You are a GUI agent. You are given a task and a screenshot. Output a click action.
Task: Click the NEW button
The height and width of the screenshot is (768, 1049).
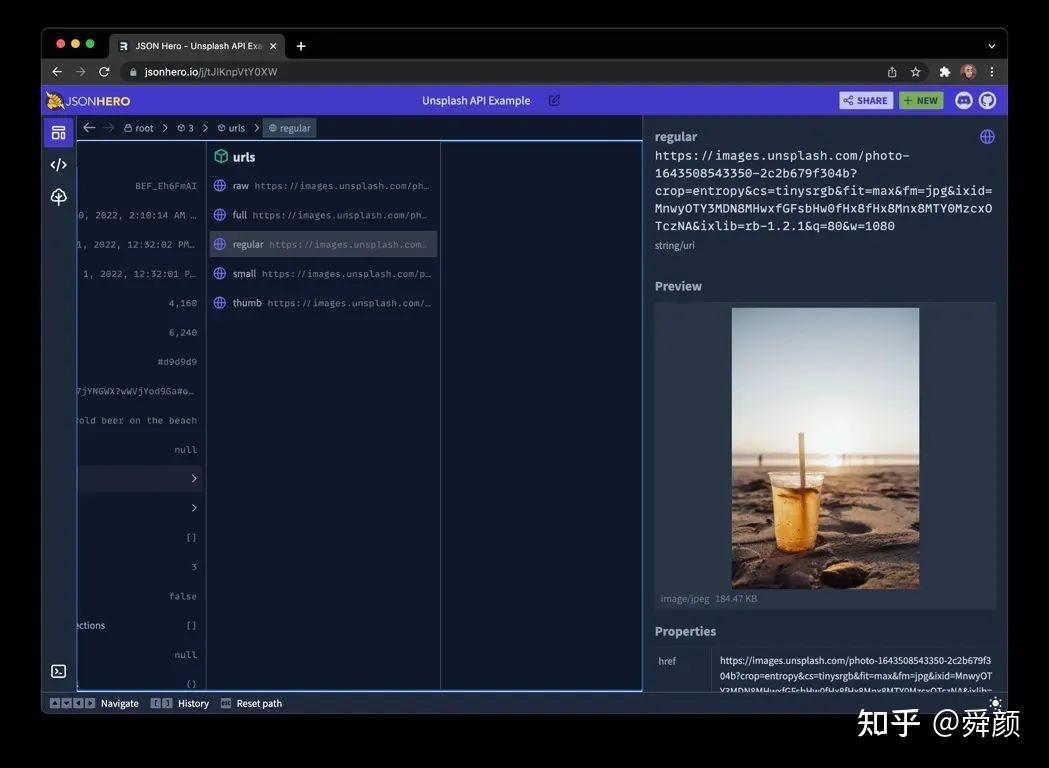tap(921, 100)
